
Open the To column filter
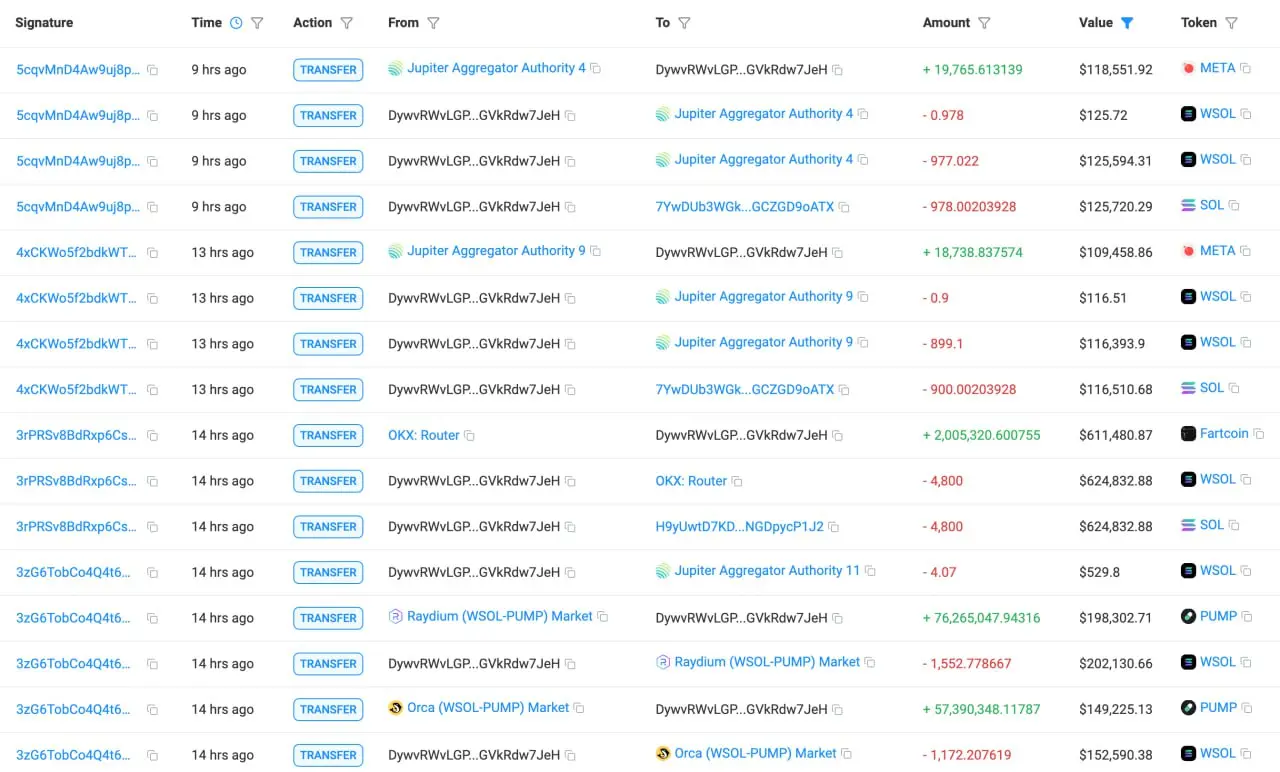[684, 23]
